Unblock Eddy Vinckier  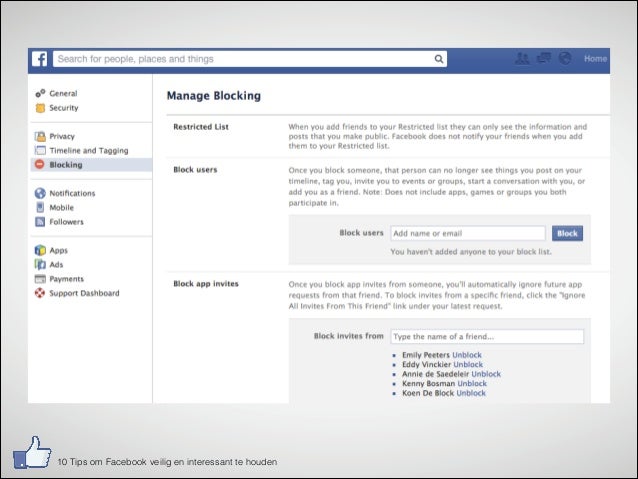[468, 364]
